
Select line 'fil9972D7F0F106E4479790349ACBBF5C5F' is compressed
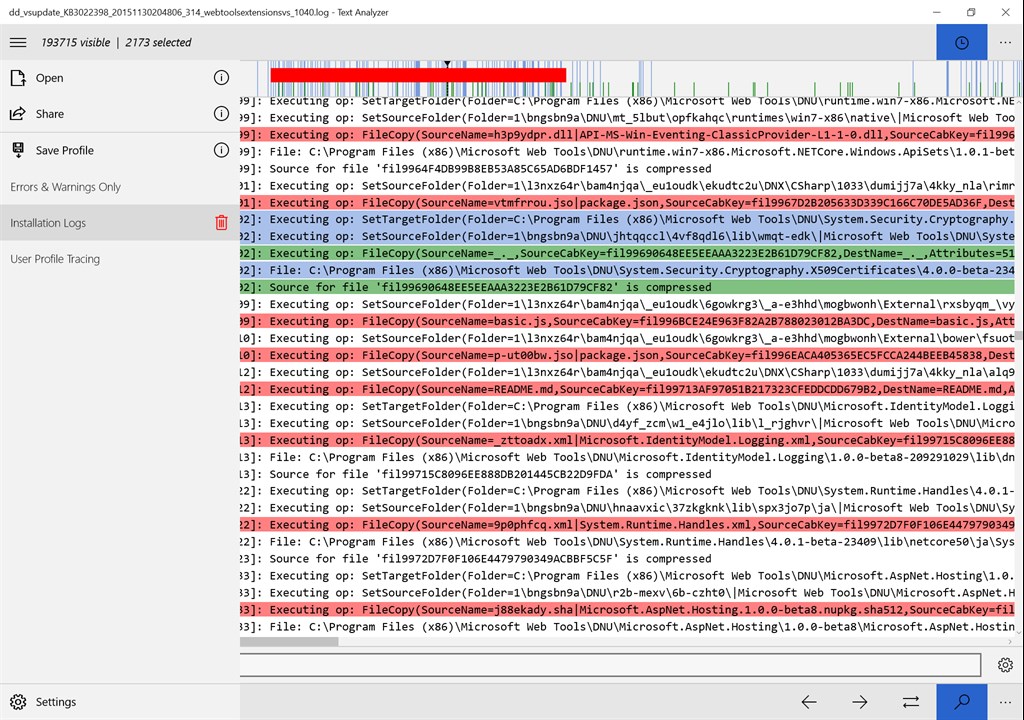click(x=627, y=559)
